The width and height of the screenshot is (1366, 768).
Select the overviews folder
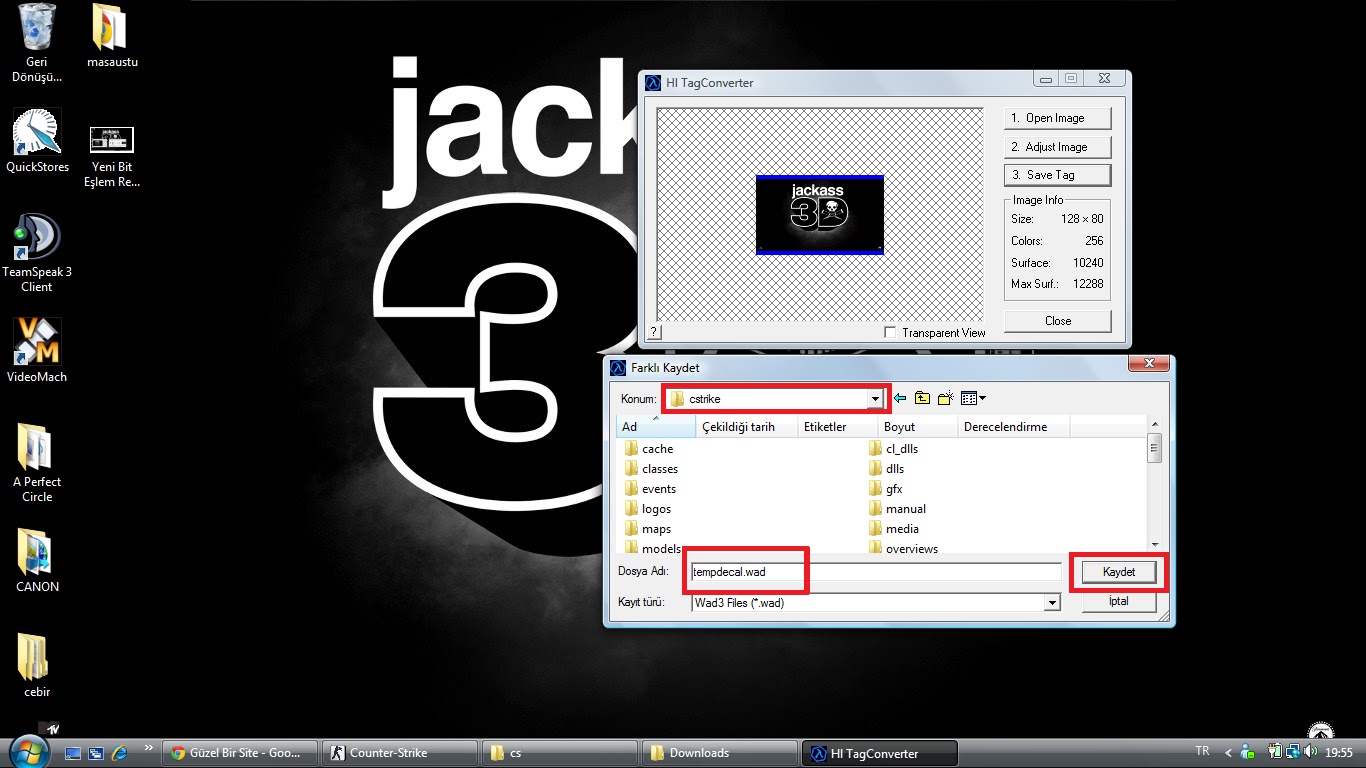[x=903, y=548]
